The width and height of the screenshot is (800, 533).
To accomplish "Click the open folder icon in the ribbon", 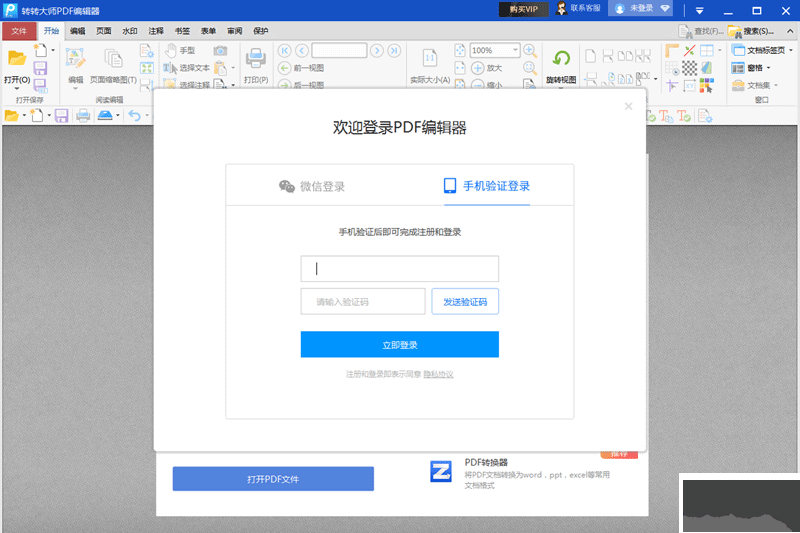I will tap(16, 59).
